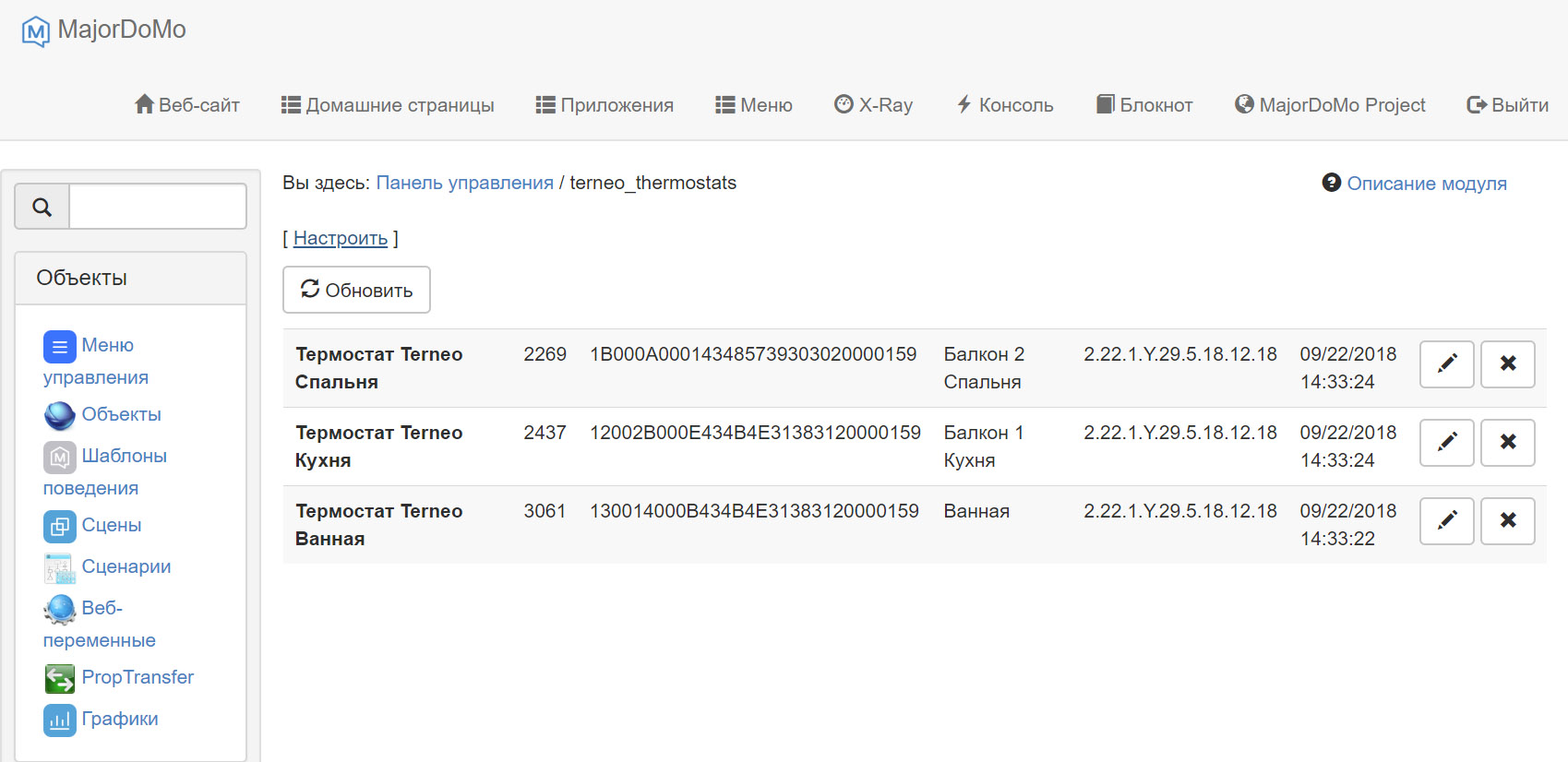
Task: Delete Термостат Terneo Ванная row
Action: point(1508,520)
